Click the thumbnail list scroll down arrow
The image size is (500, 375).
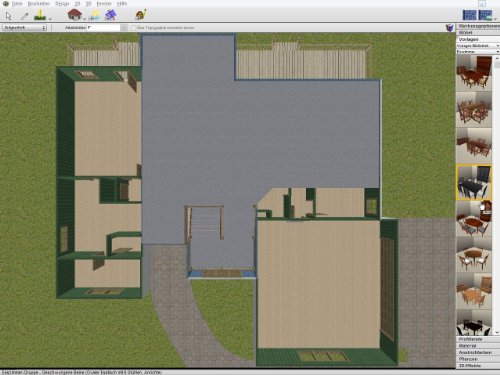pyautogui.click(x=497, y=332)
